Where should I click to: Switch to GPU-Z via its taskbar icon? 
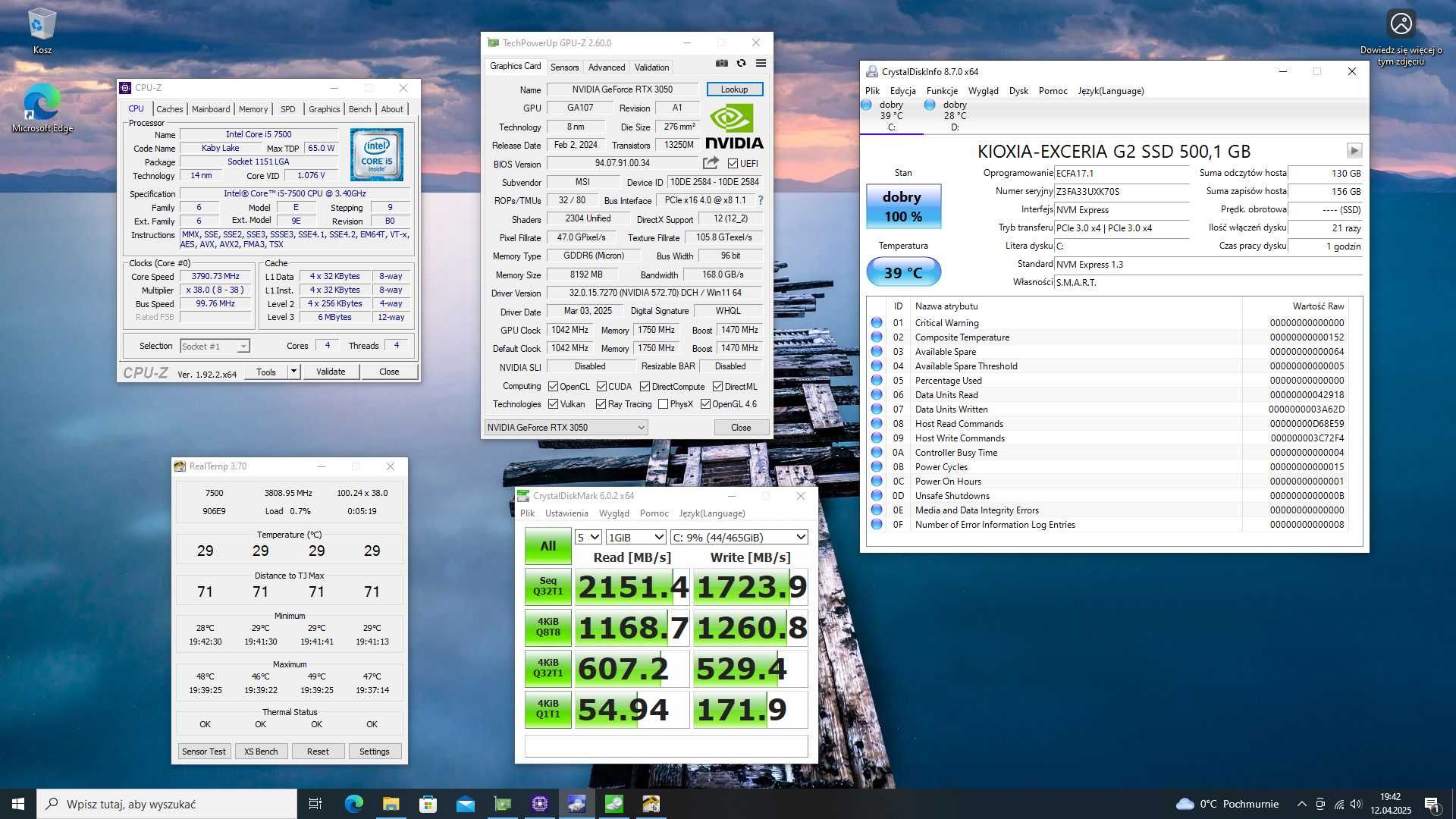pos(502,804)
